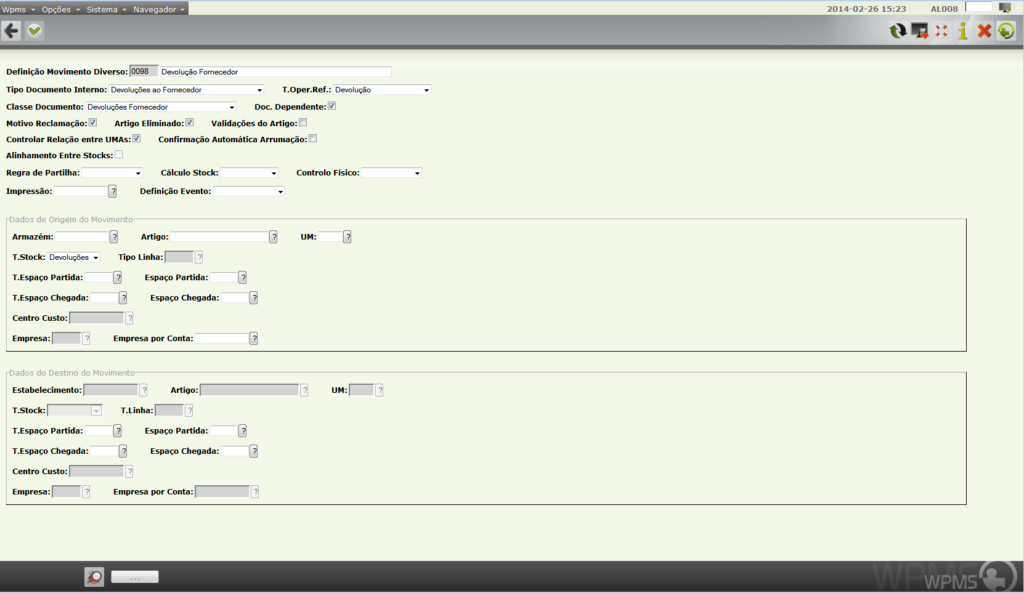Screen dimensions: 1024x593
Task: Open lookup for destination Espaço Chegada
Action: 253,451
